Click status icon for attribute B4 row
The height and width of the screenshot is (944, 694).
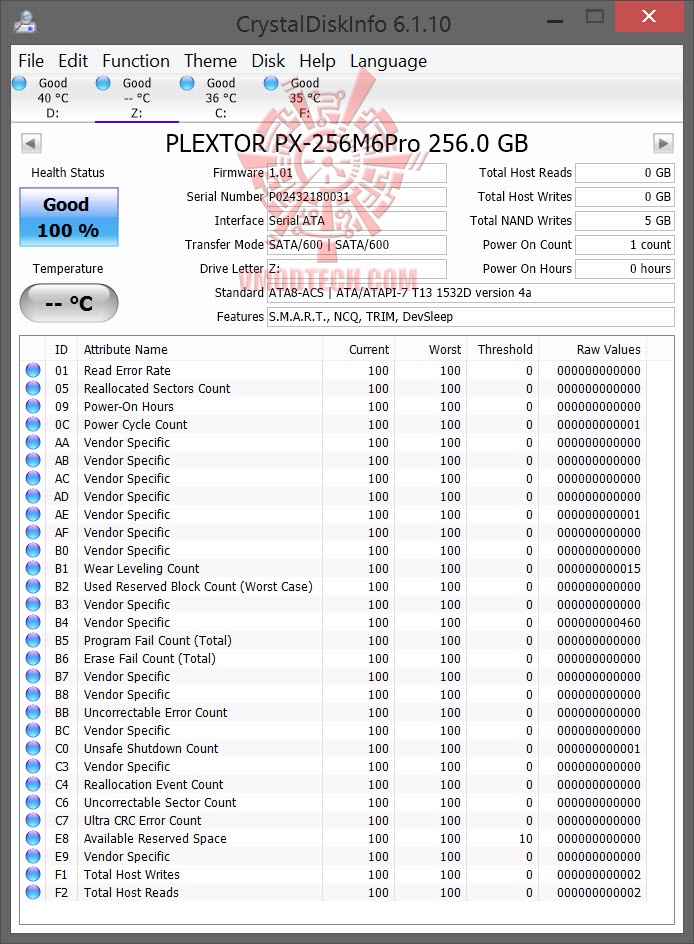33,623
